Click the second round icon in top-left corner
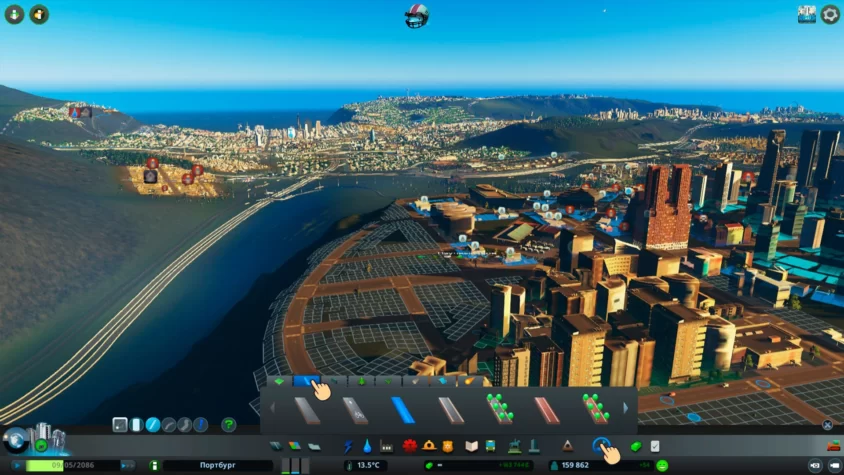 click(x=39, y=15)
